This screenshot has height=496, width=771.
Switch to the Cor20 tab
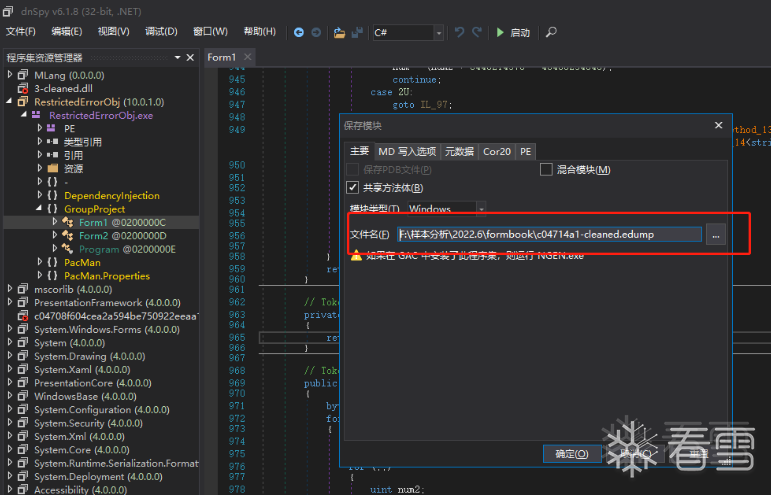pyautogui.click(x=497, y=151)
